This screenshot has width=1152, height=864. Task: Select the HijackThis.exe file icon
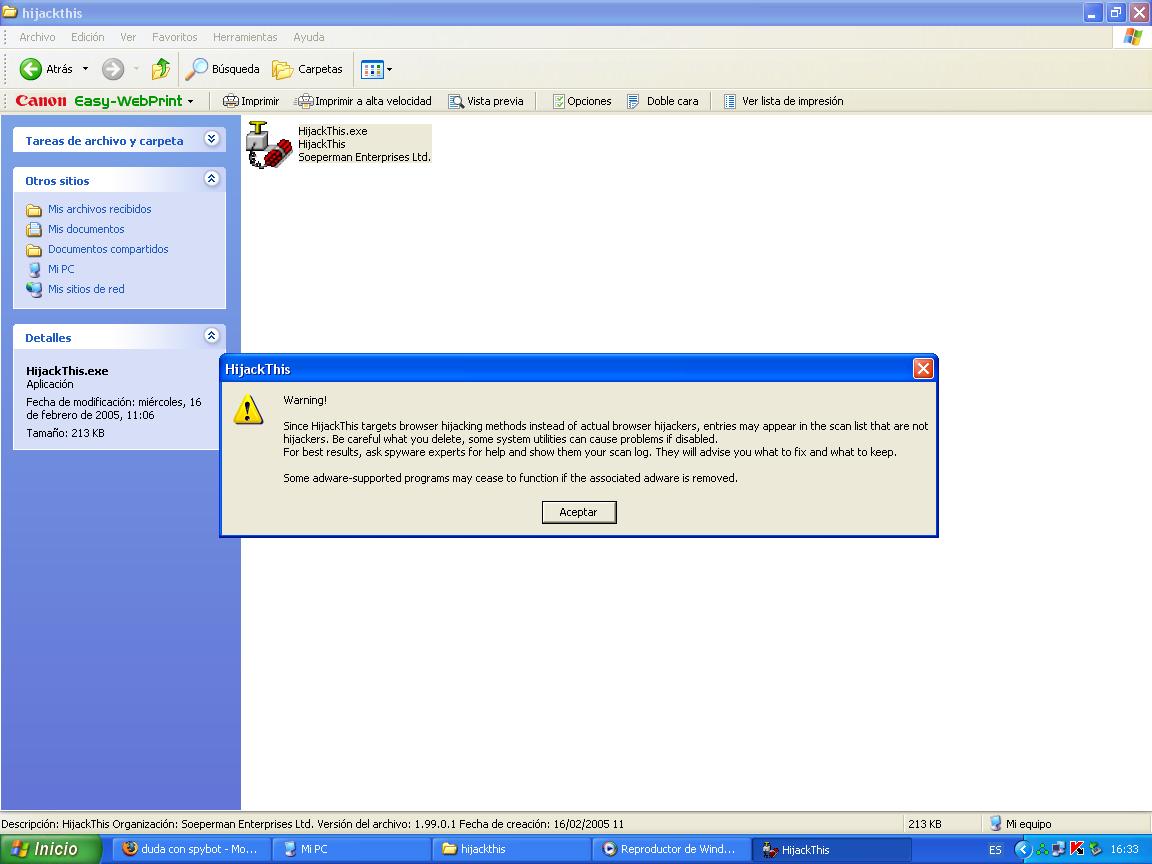pos(268,144)
